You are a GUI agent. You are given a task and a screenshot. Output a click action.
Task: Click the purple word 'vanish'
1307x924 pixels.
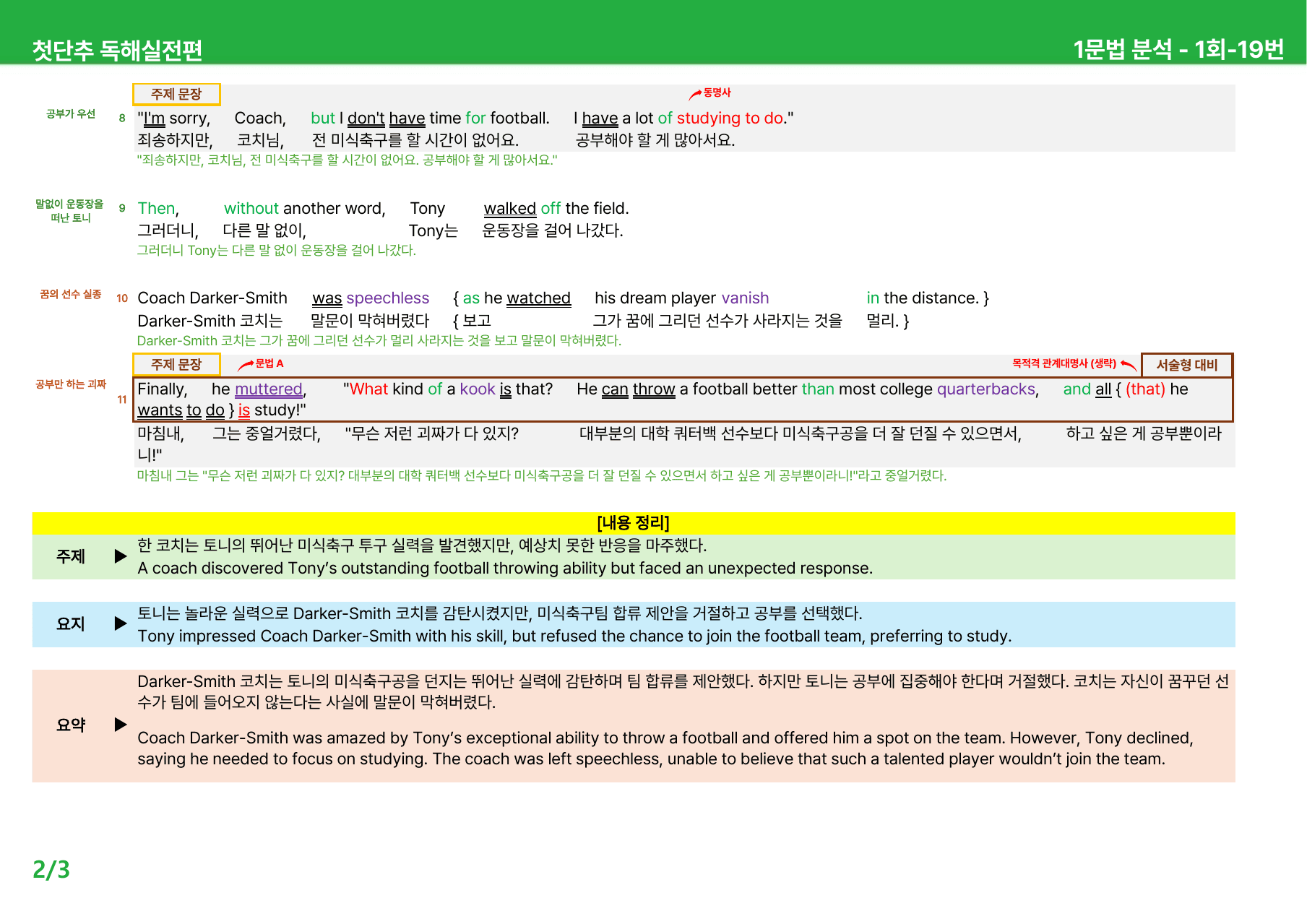[745, 298]
